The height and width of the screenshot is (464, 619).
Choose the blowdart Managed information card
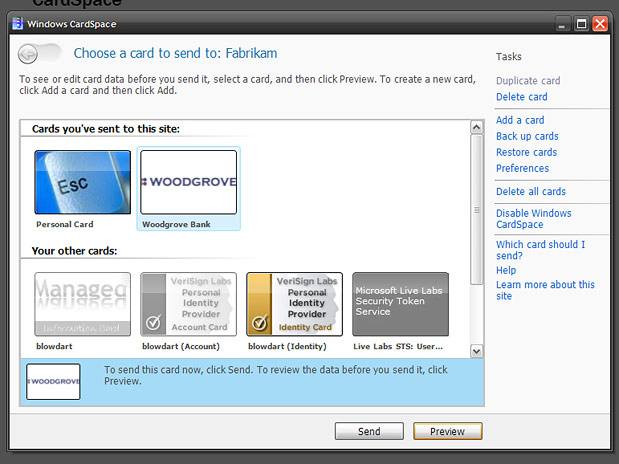click(82, 304)
